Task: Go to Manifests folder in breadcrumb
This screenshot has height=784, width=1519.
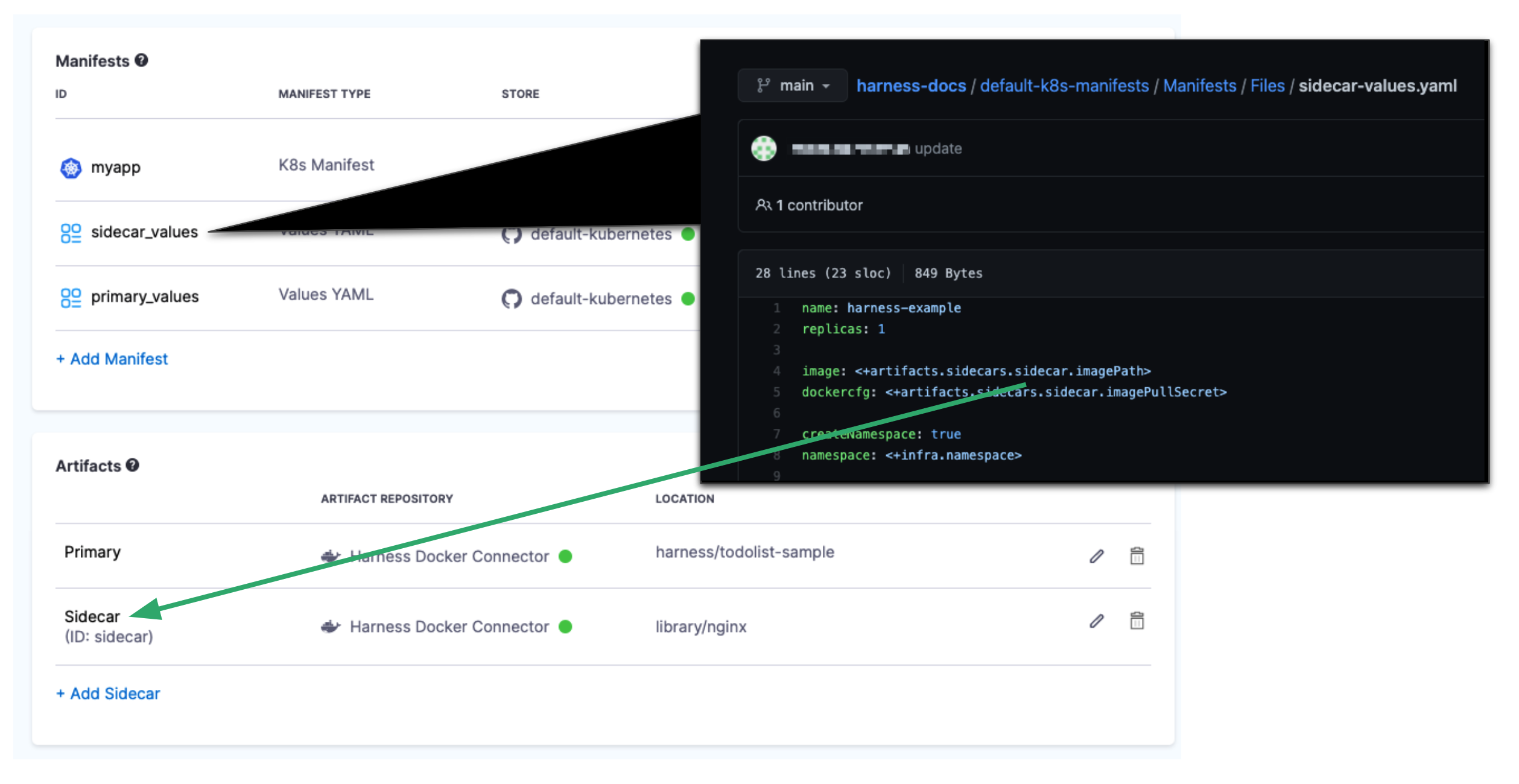Action: point(1199,86)
